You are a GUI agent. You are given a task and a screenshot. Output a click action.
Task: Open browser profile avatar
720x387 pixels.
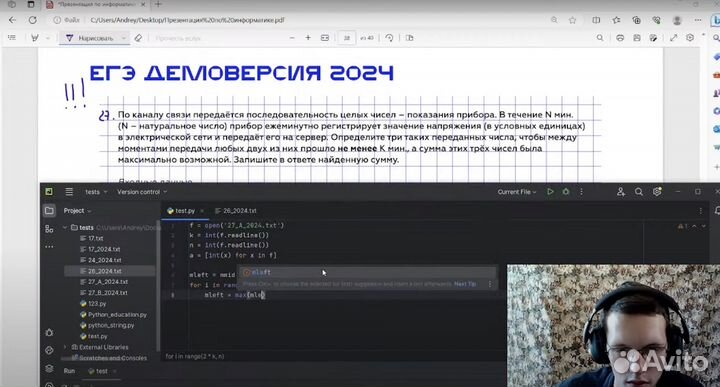(x=677, y=20)
